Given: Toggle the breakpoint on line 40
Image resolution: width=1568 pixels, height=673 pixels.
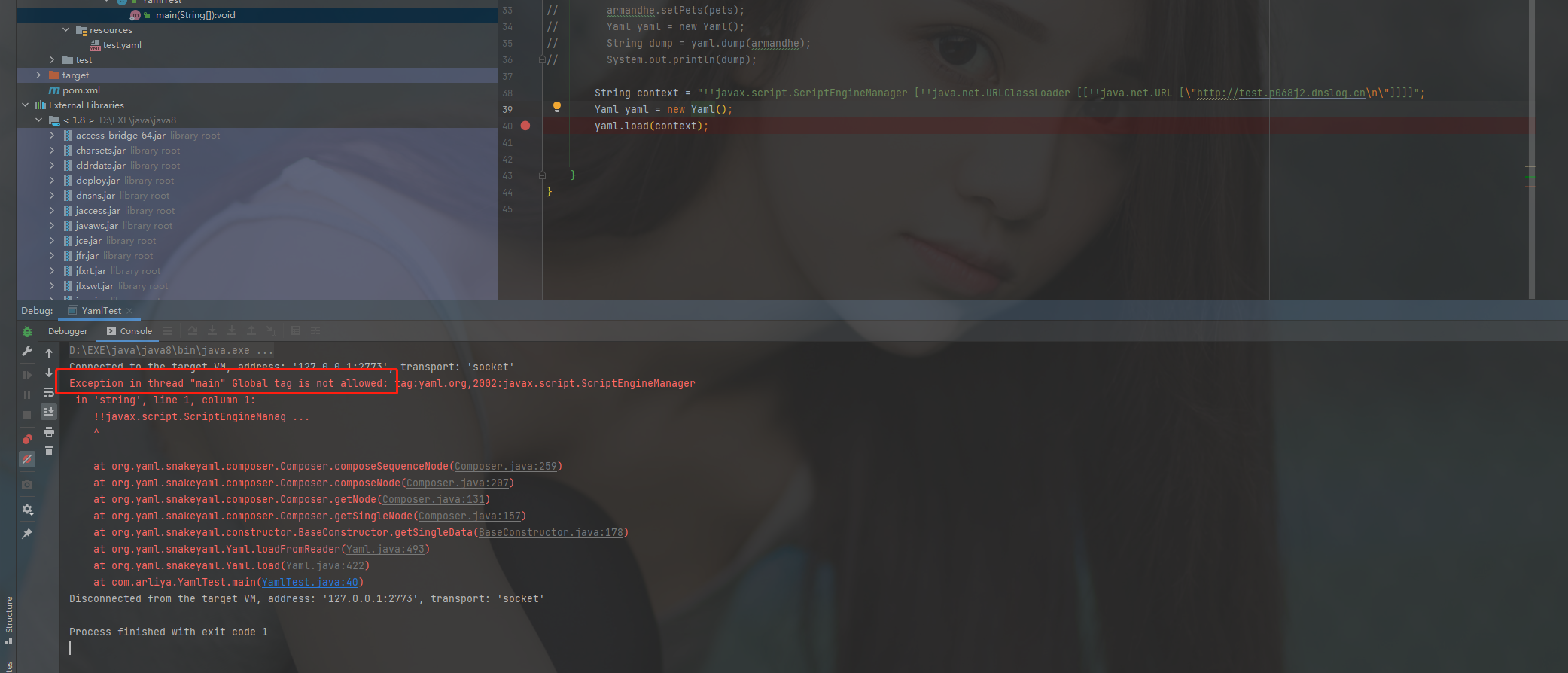Looking at the screenshot, I should [x=525, y=126].
